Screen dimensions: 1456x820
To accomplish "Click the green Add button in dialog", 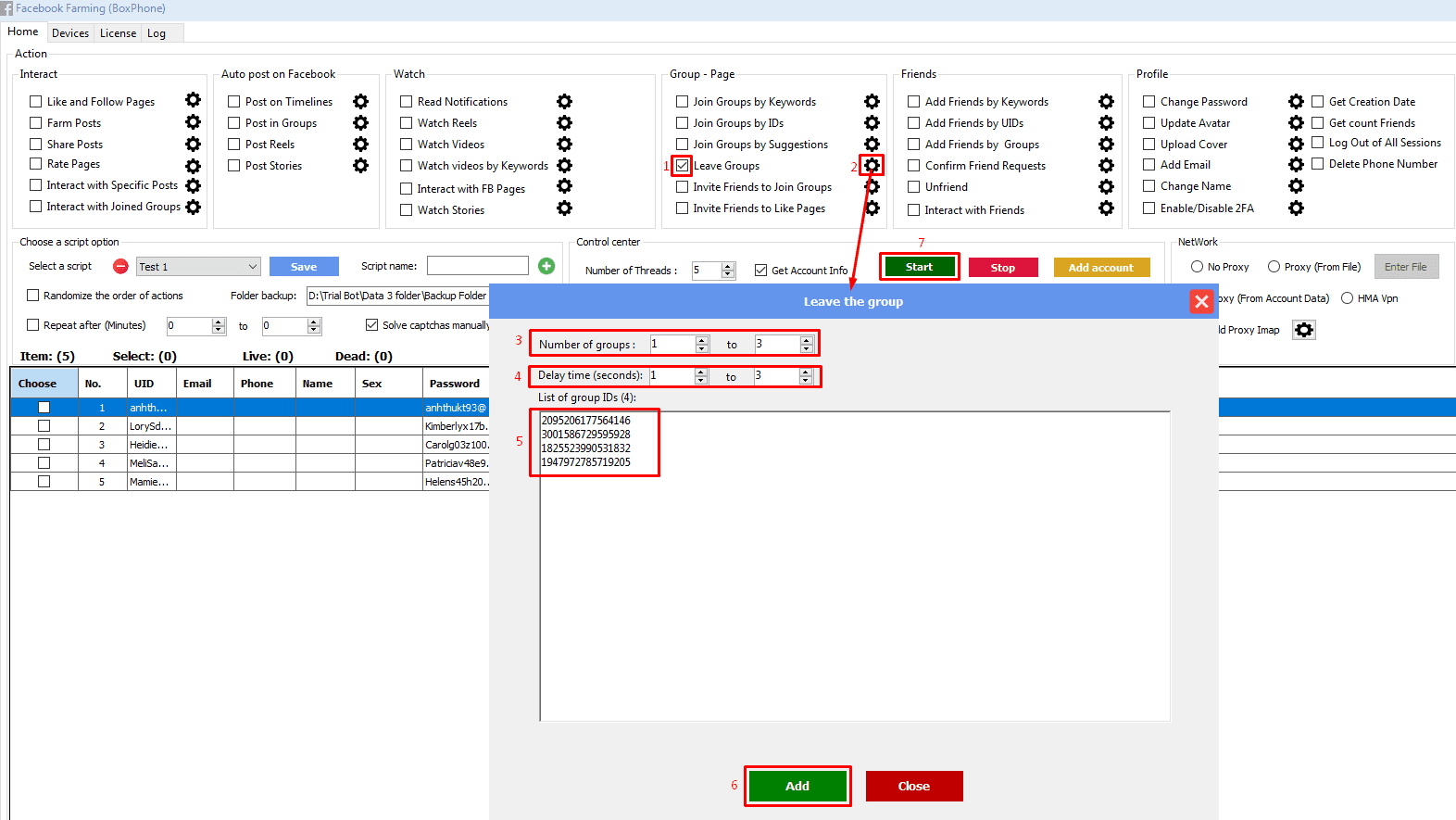I will (x=797, y=786).
